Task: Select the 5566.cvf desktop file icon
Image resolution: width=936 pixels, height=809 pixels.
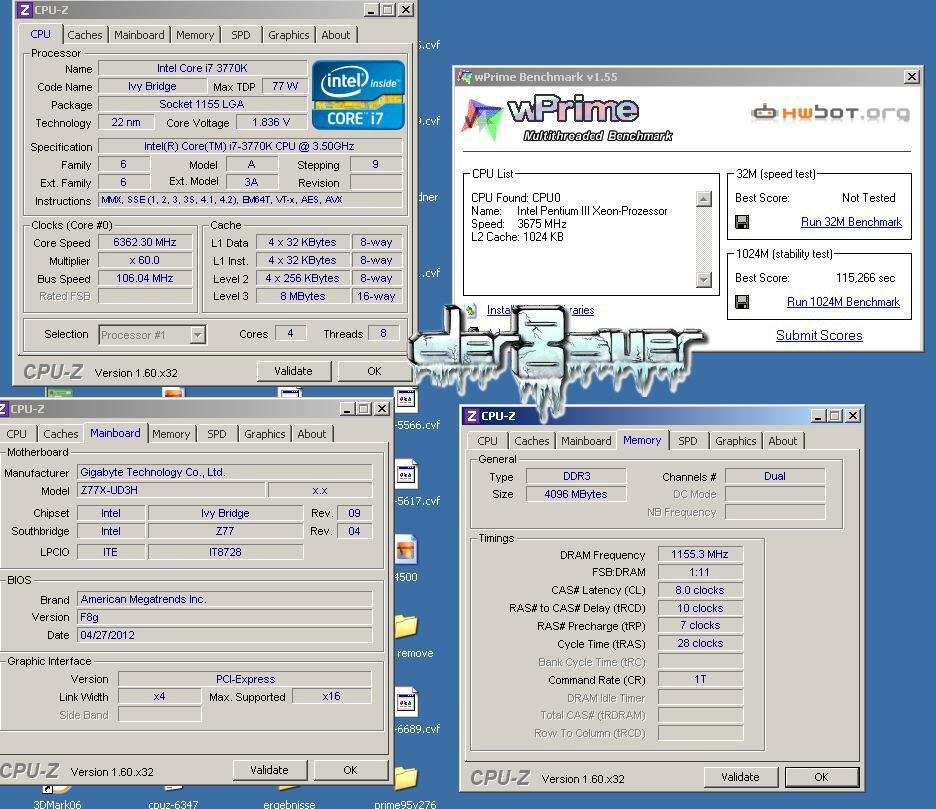Action: [406, 399]
